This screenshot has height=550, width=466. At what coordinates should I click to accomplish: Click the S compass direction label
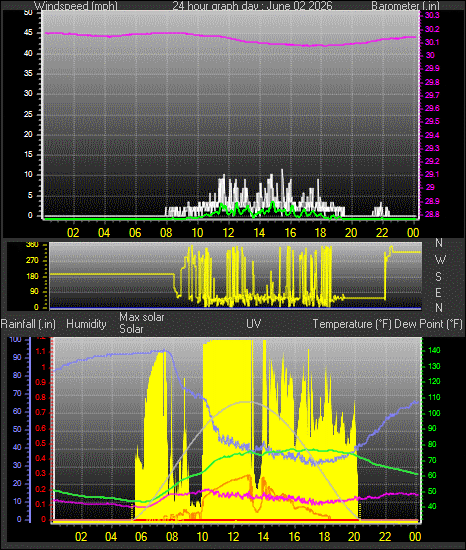pyautogui.click(x=438, y=277)
